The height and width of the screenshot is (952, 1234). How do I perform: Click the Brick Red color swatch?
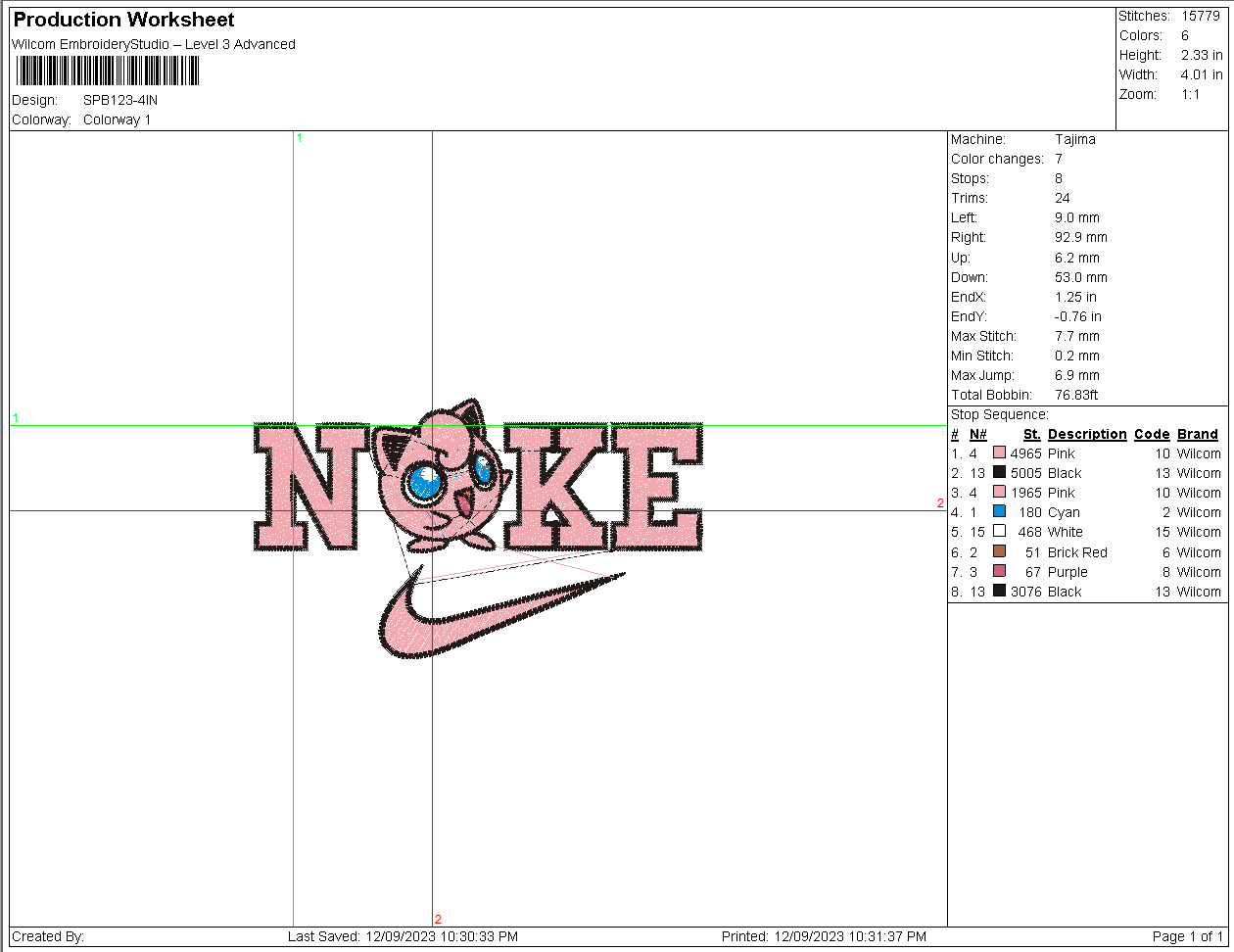pos(999,552)
